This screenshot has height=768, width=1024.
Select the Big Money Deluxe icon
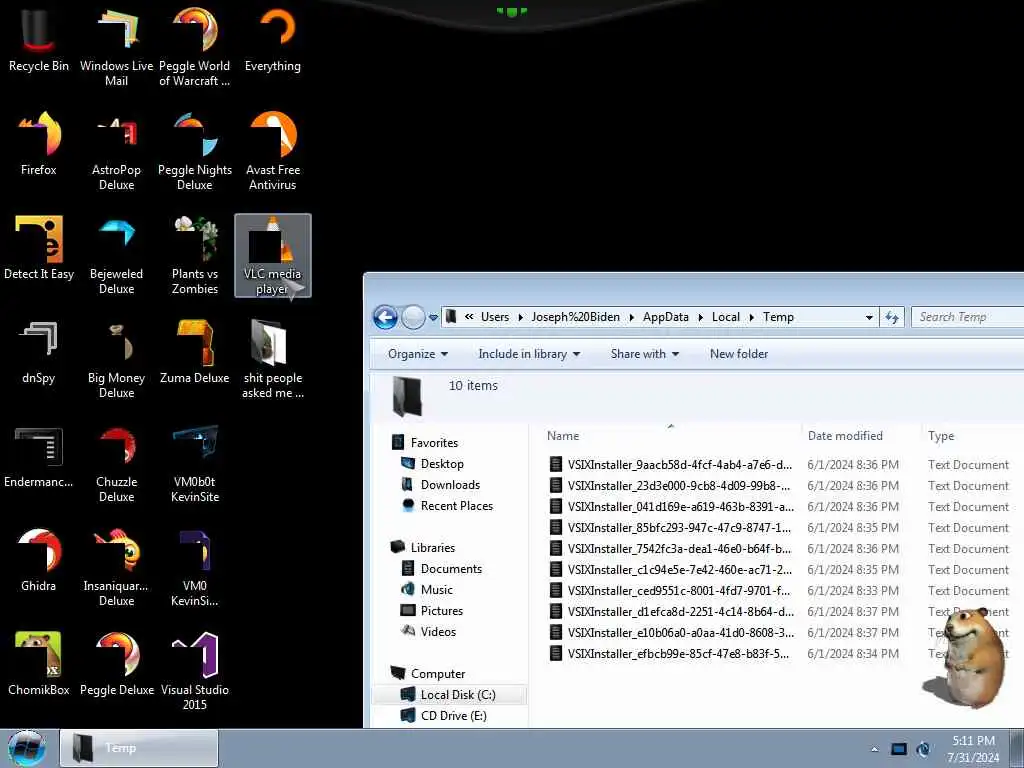(x=116, y=359)
